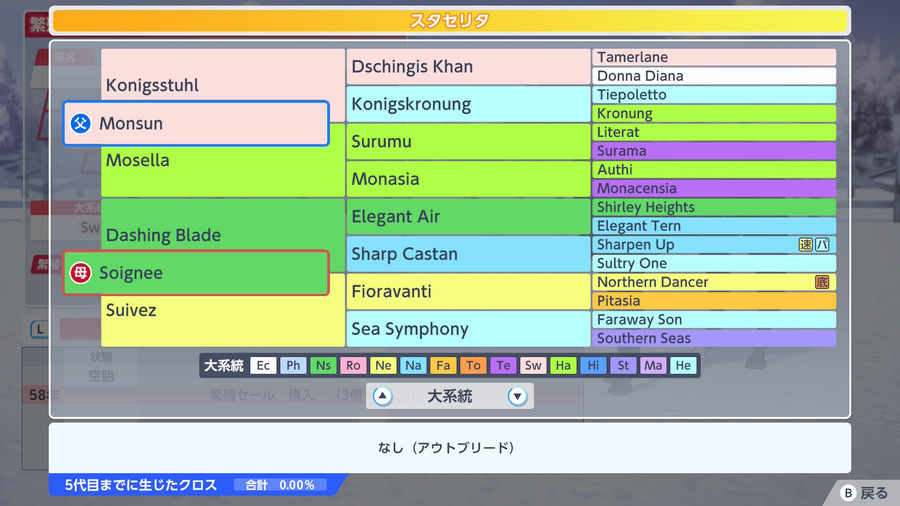Pick the He lineage legend chip

point(683,365)
